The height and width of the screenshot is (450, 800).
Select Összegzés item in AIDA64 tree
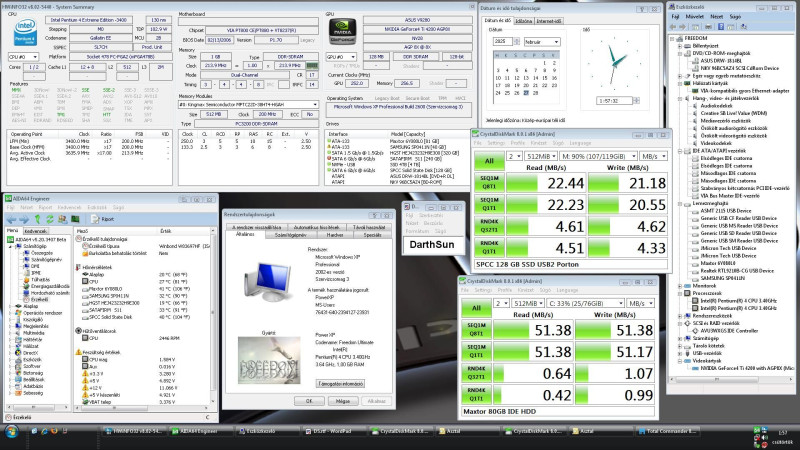42,253
